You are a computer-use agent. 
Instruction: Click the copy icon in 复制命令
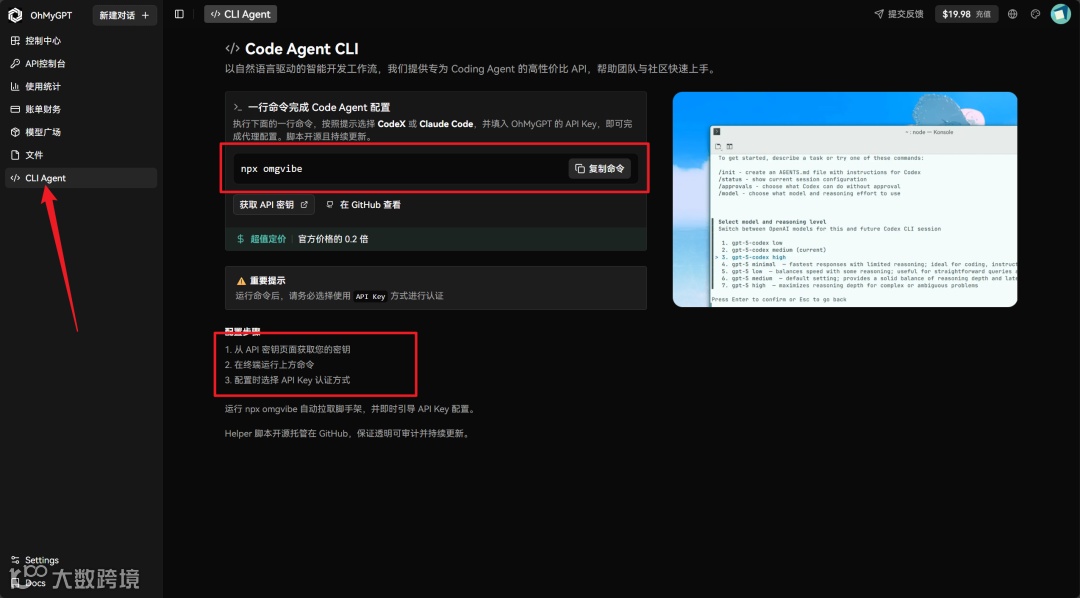(x=580, y=169)
